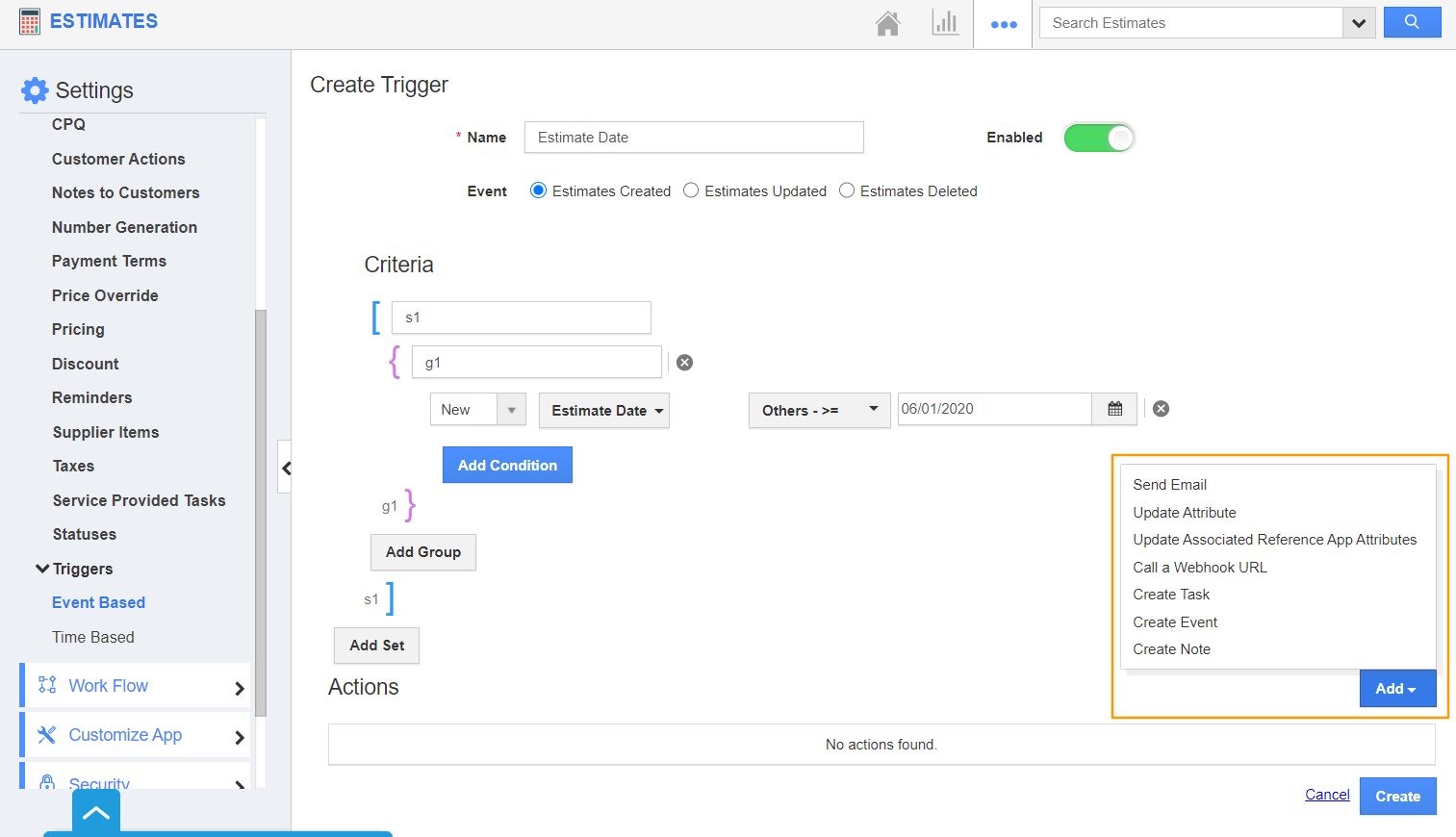The image size is (1456, 837).
Task: Select the Estimates Created radio button
Action: [539, 190]
